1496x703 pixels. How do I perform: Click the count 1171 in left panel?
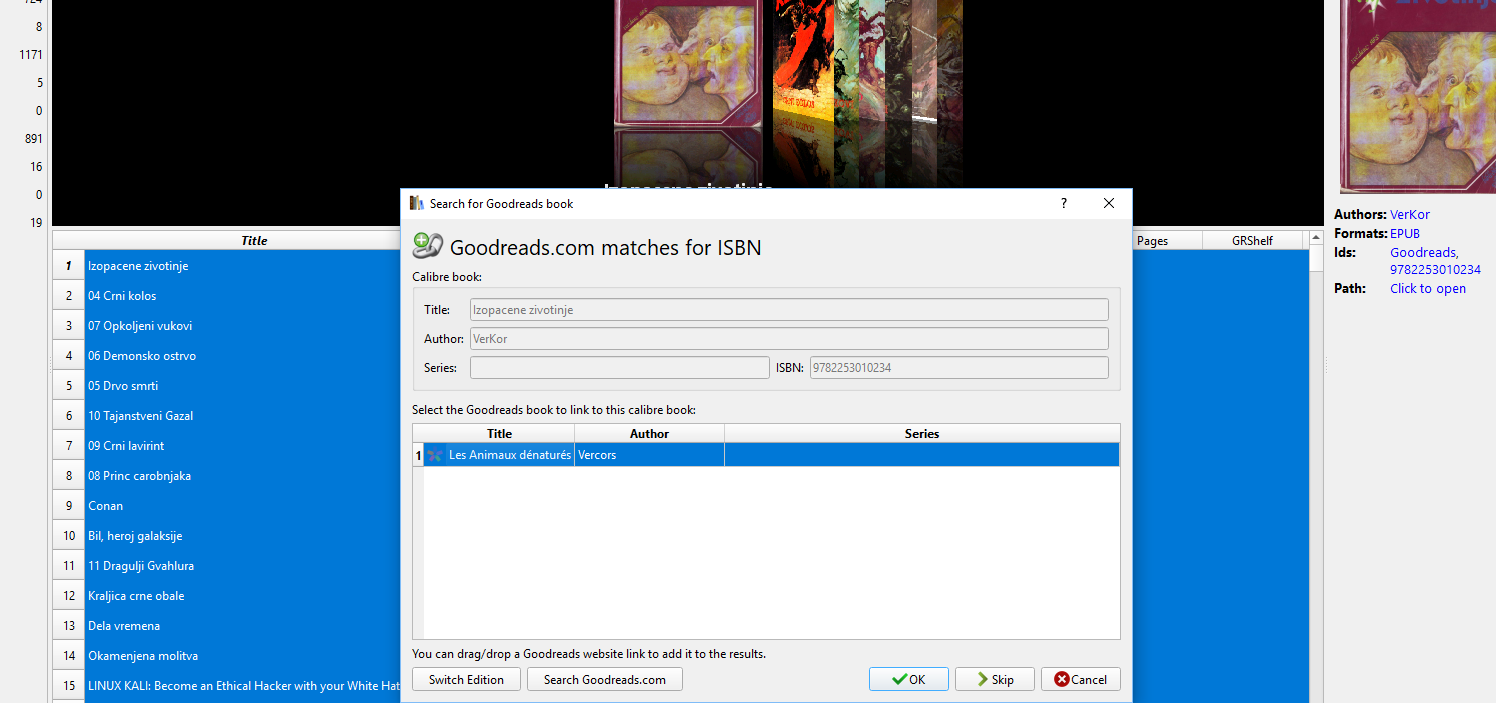click(x=31, y=55)
